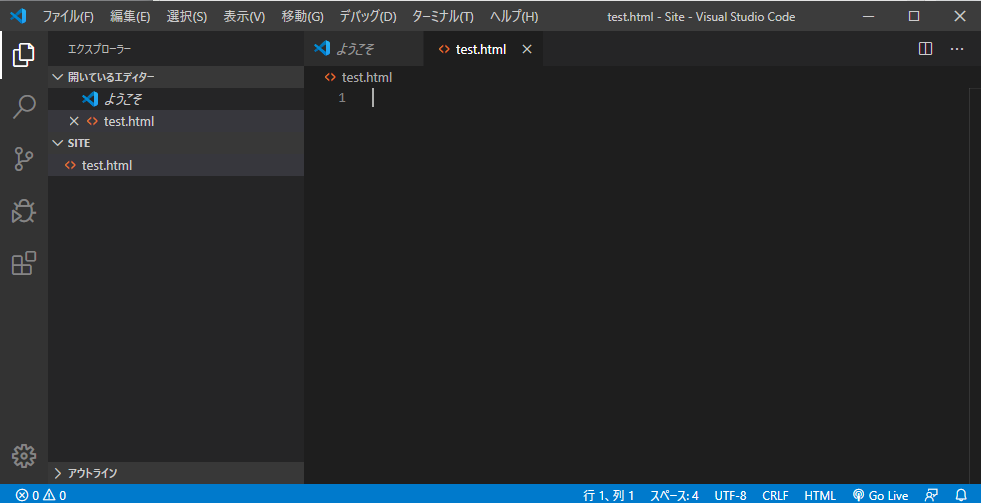Split the editor to the right
The height and width of the screenshot is (503, 981).
[x=925, y=49]
